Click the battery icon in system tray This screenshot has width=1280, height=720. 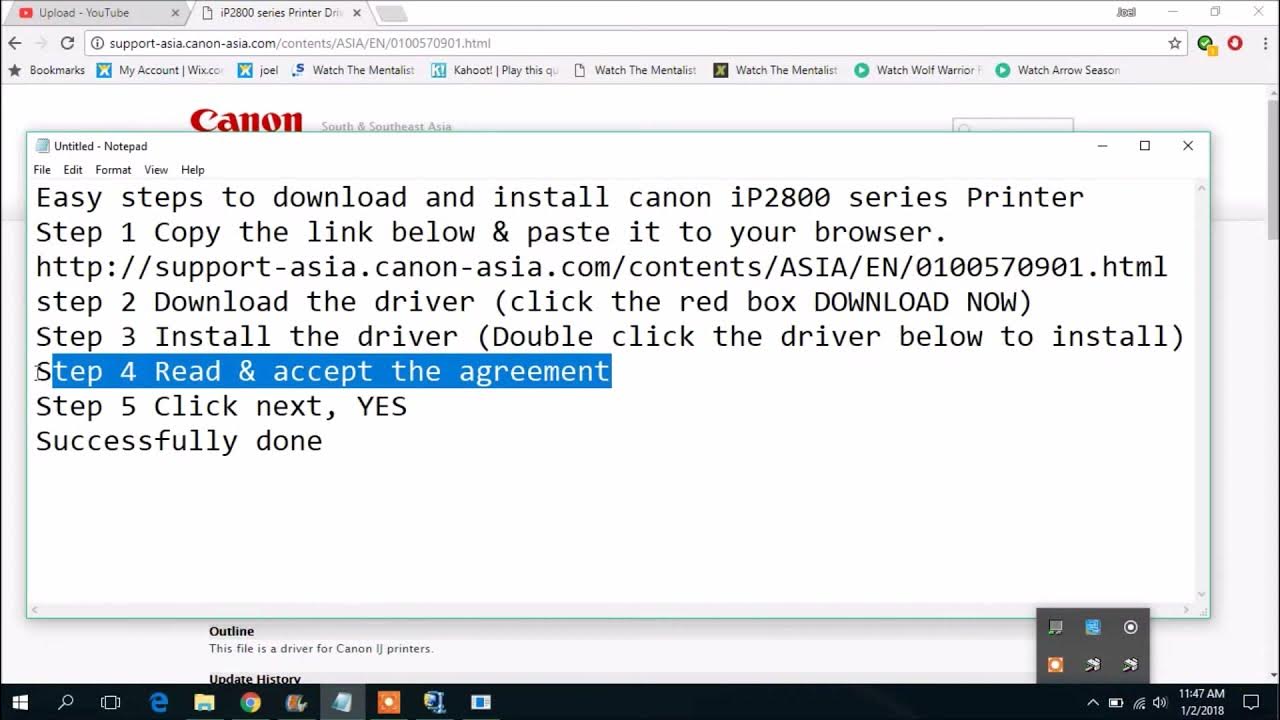coord(1116,702)
